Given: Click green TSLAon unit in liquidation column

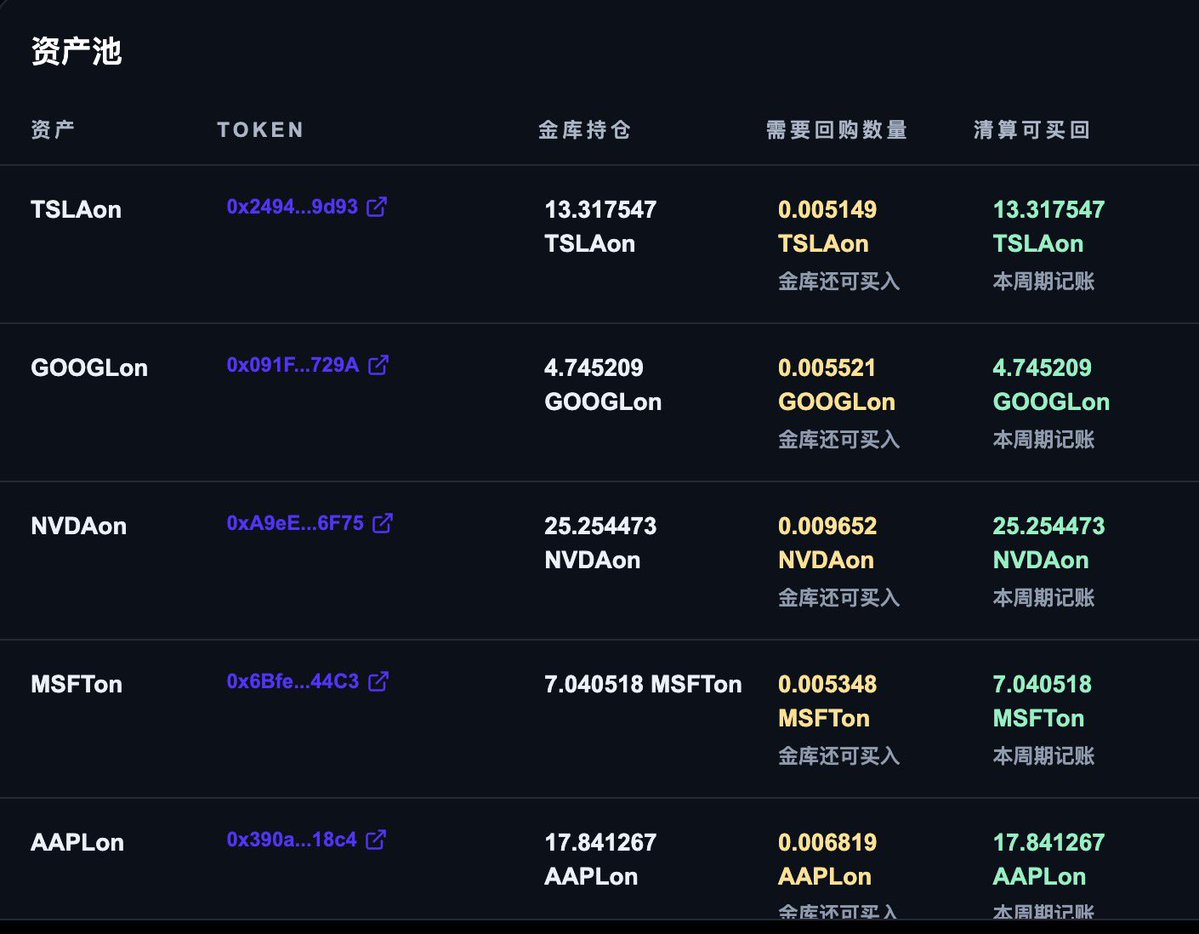Looking at the screenshot, I should (1038, 244).
